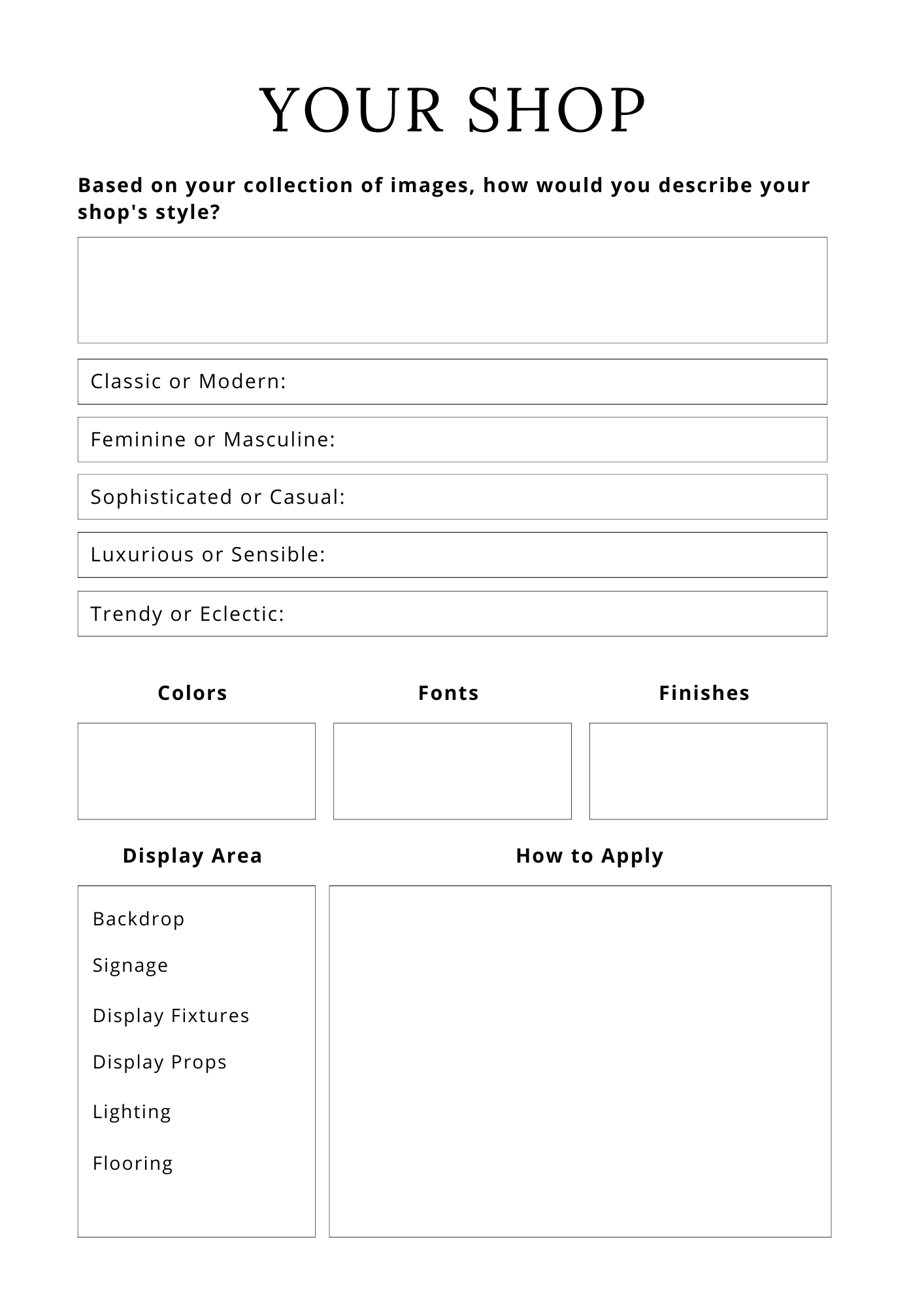Screen dimensions: 924x1307
Task: Select the Luxurious or Sensible field
Action: click(452, 555)
